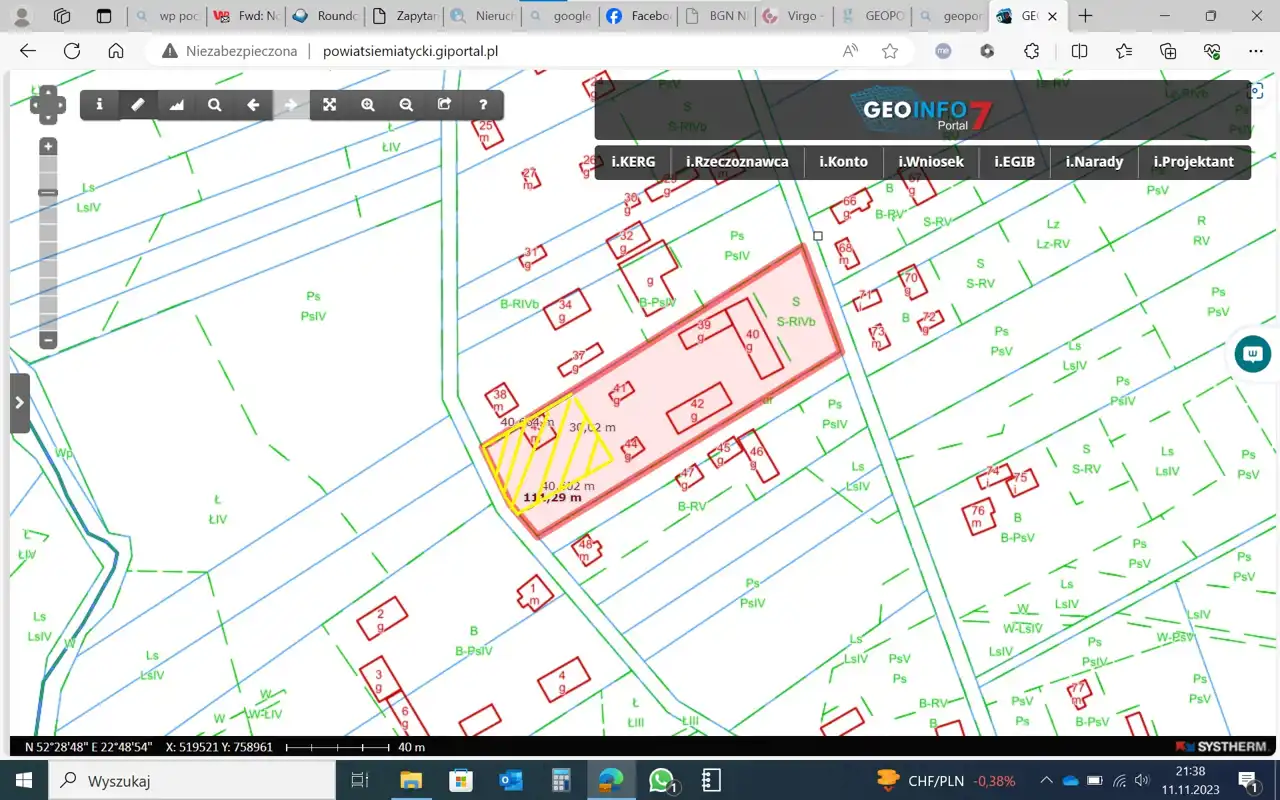Zoom to full map extent
Screen dimensions: 1280x800
tap(329, 105)
